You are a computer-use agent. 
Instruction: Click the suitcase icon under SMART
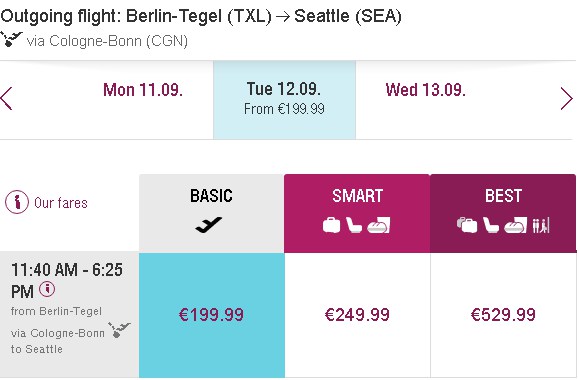tap(331, 225)
